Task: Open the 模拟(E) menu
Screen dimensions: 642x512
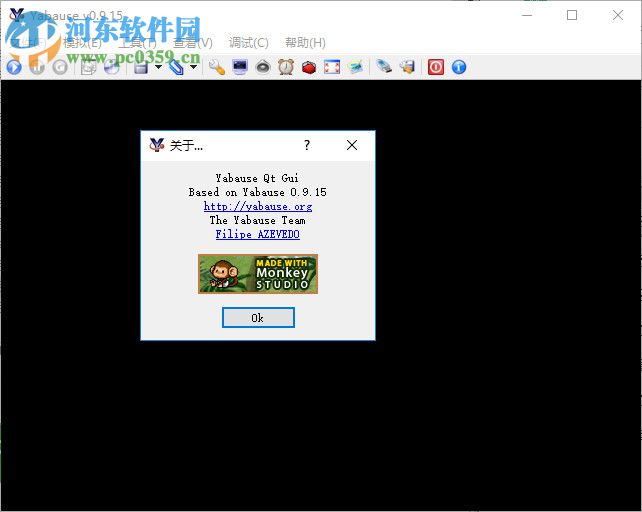Action: coord(82,43)
